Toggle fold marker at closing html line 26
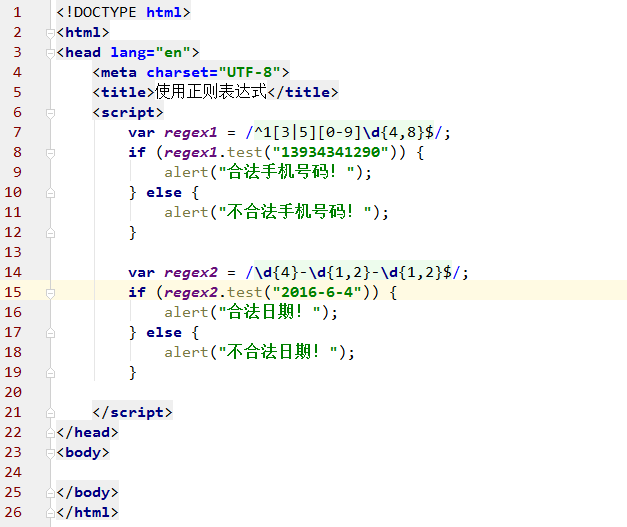The width and height of the screenshot is (627, 527). (50, 513)
